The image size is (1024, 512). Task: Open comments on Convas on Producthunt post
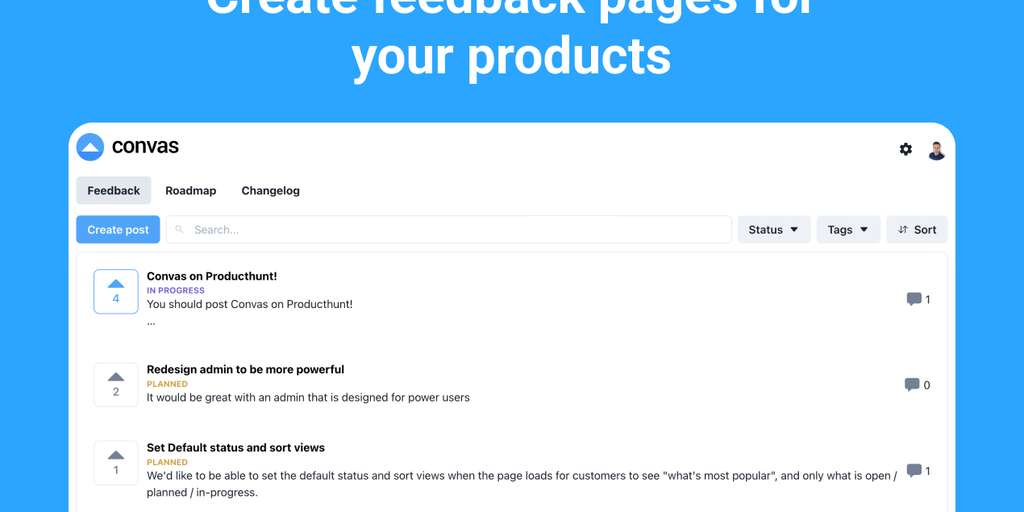point(914,299)
